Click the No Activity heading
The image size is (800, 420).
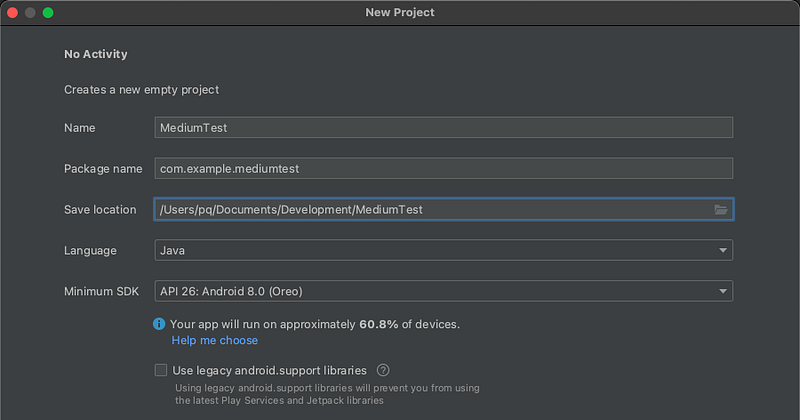tap(96, 54)
